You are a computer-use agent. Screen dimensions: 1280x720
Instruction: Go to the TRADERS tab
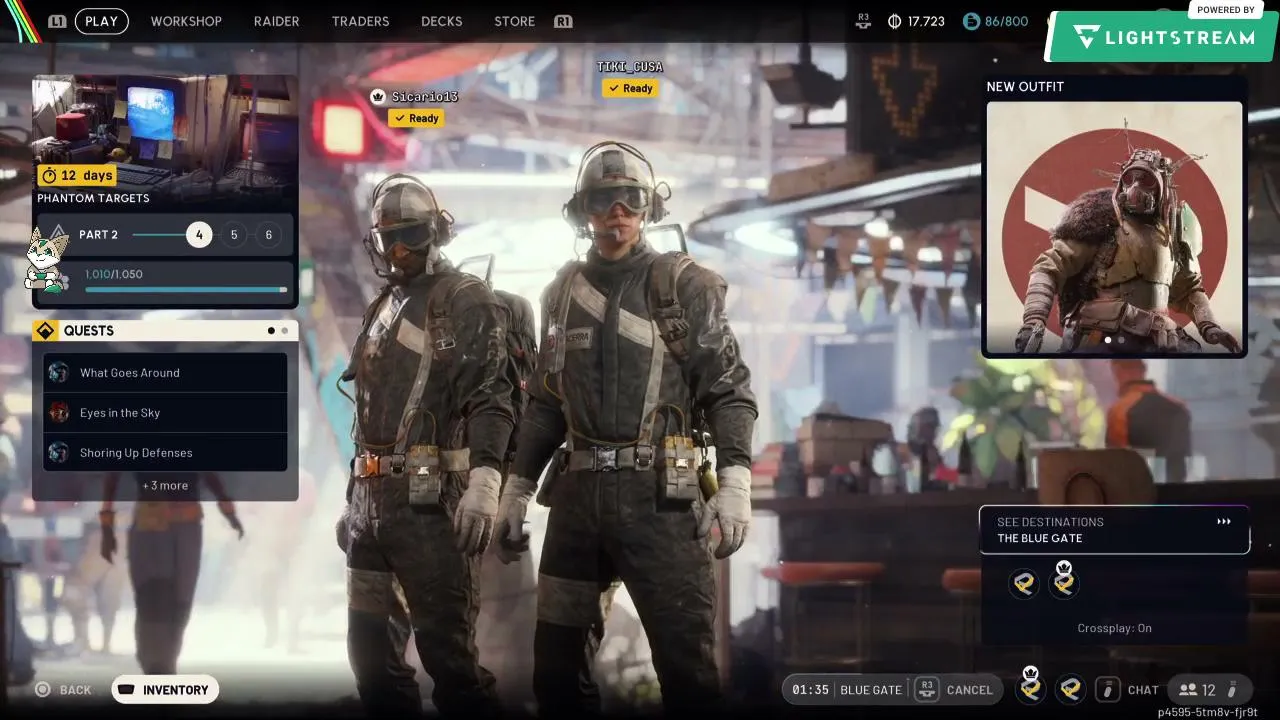[360, 21]
